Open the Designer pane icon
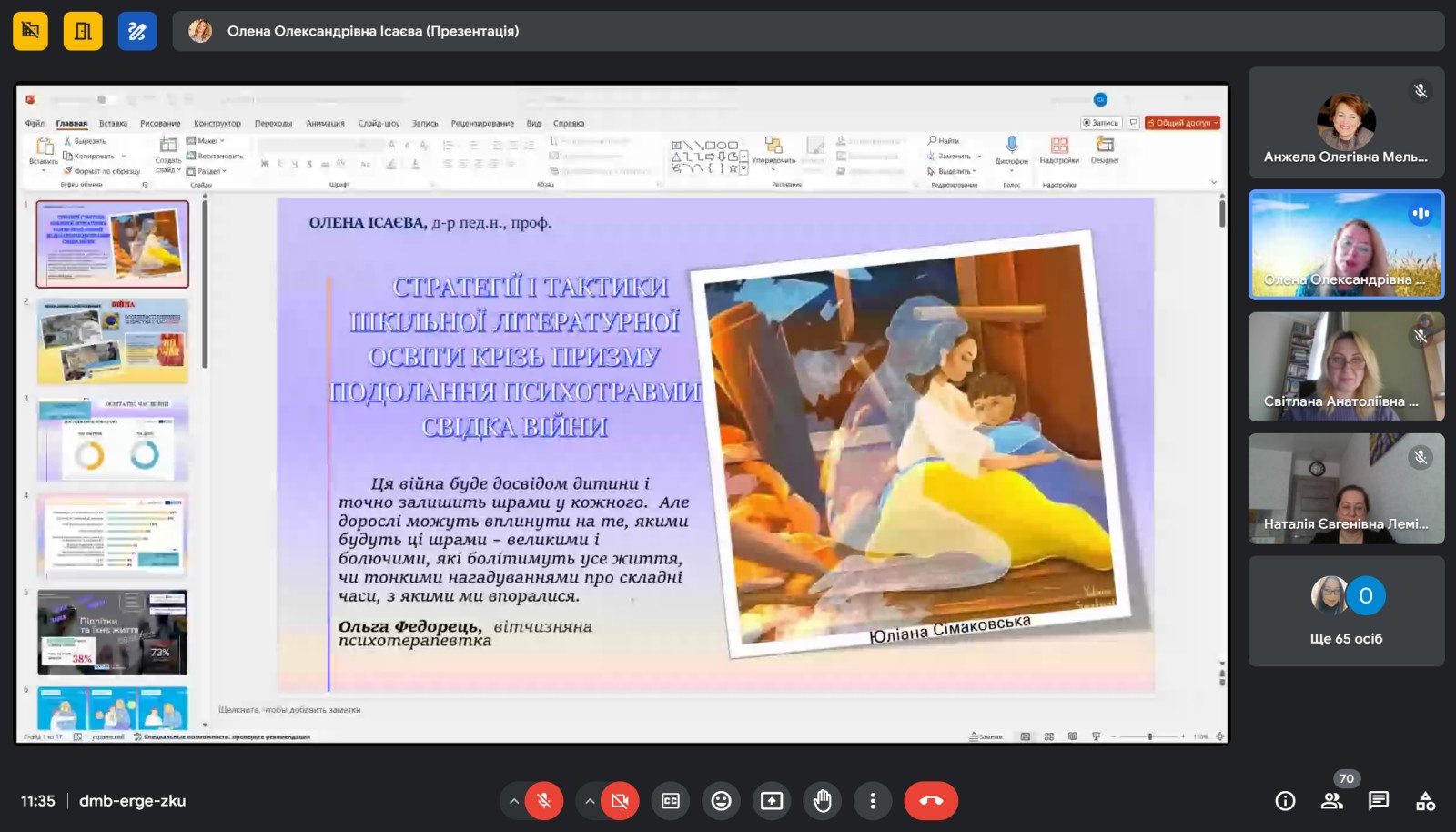 coord(1105,146)
